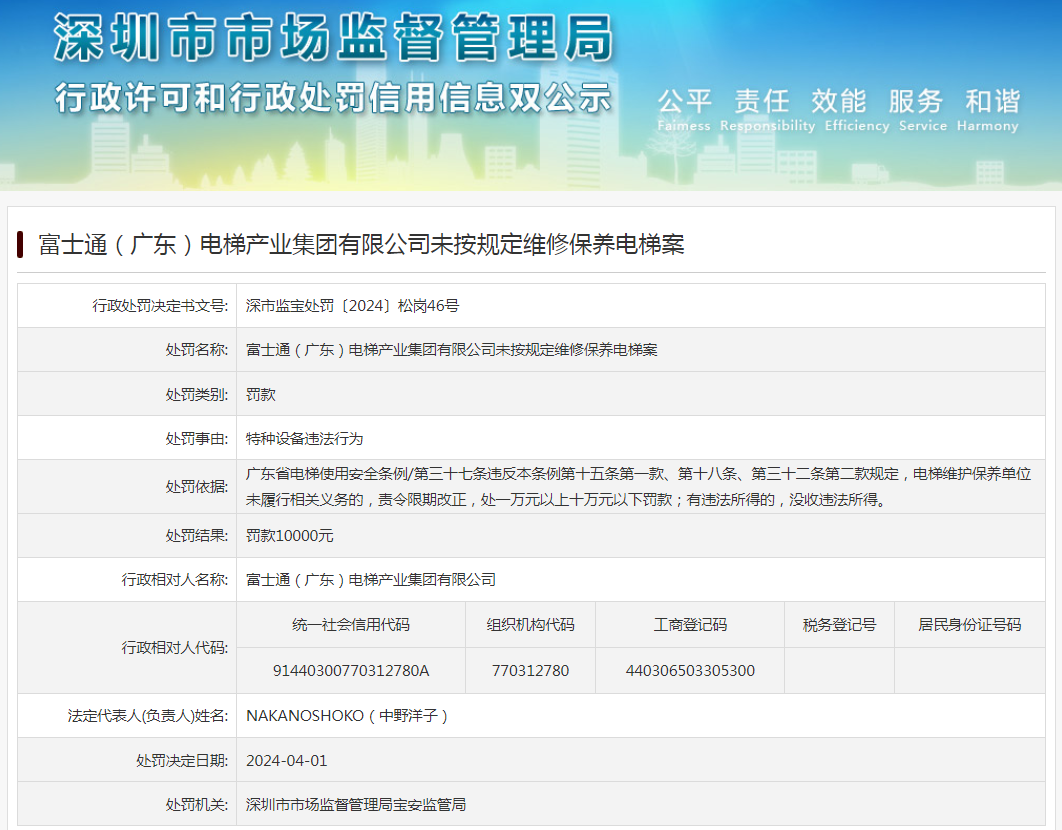Click the party name 富士通（广东）电梯产业集团有限公司 in 行政相对人名称 row
The width and height of the screenshot is (1062, 830).
(x=370, y=579)
